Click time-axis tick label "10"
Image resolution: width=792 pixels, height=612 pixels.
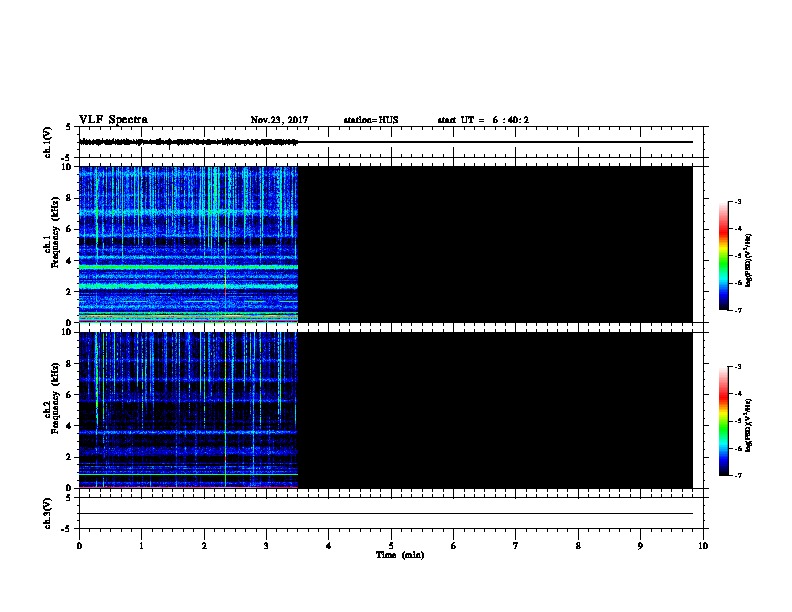tap(703, 545)
